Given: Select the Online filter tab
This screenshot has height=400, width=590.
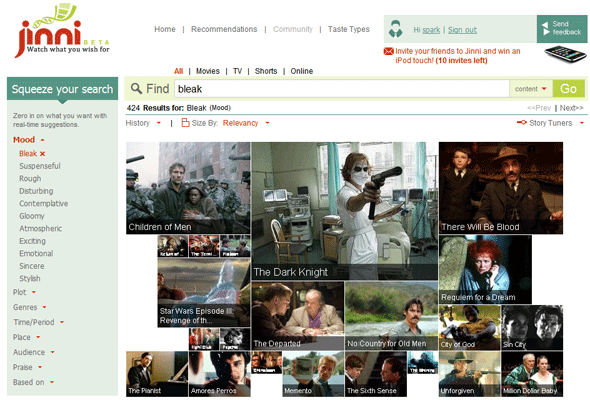Looking at the screenshot, I should [301, 71].
